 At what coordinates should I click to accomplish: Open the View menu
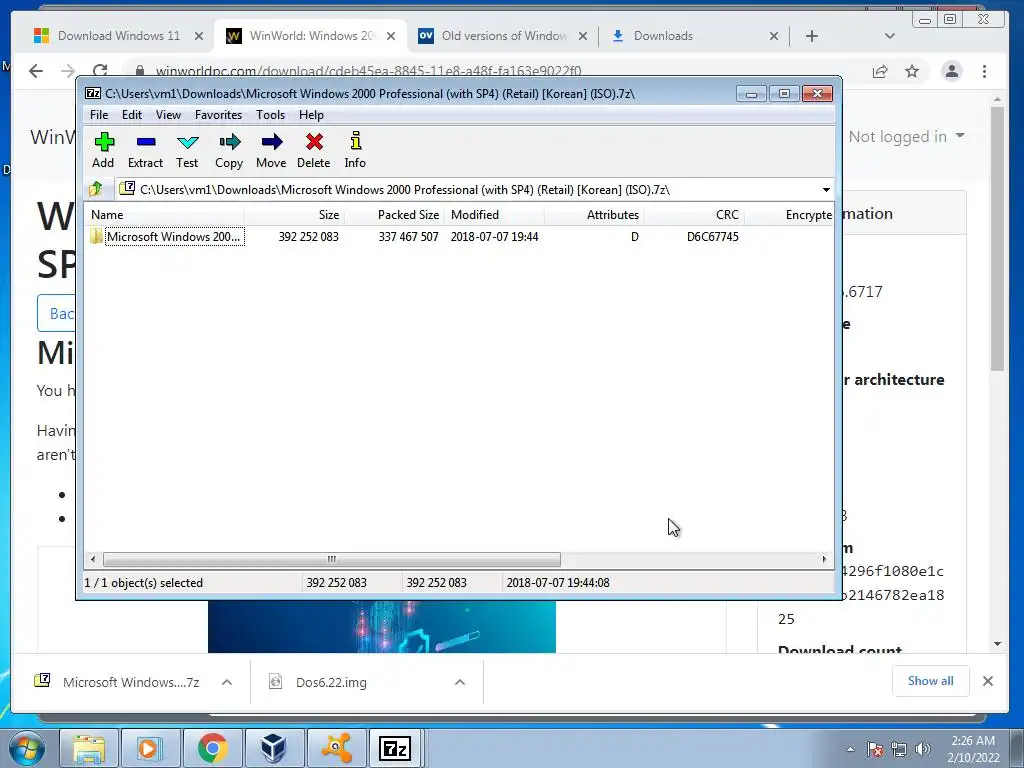click(168, 115)
